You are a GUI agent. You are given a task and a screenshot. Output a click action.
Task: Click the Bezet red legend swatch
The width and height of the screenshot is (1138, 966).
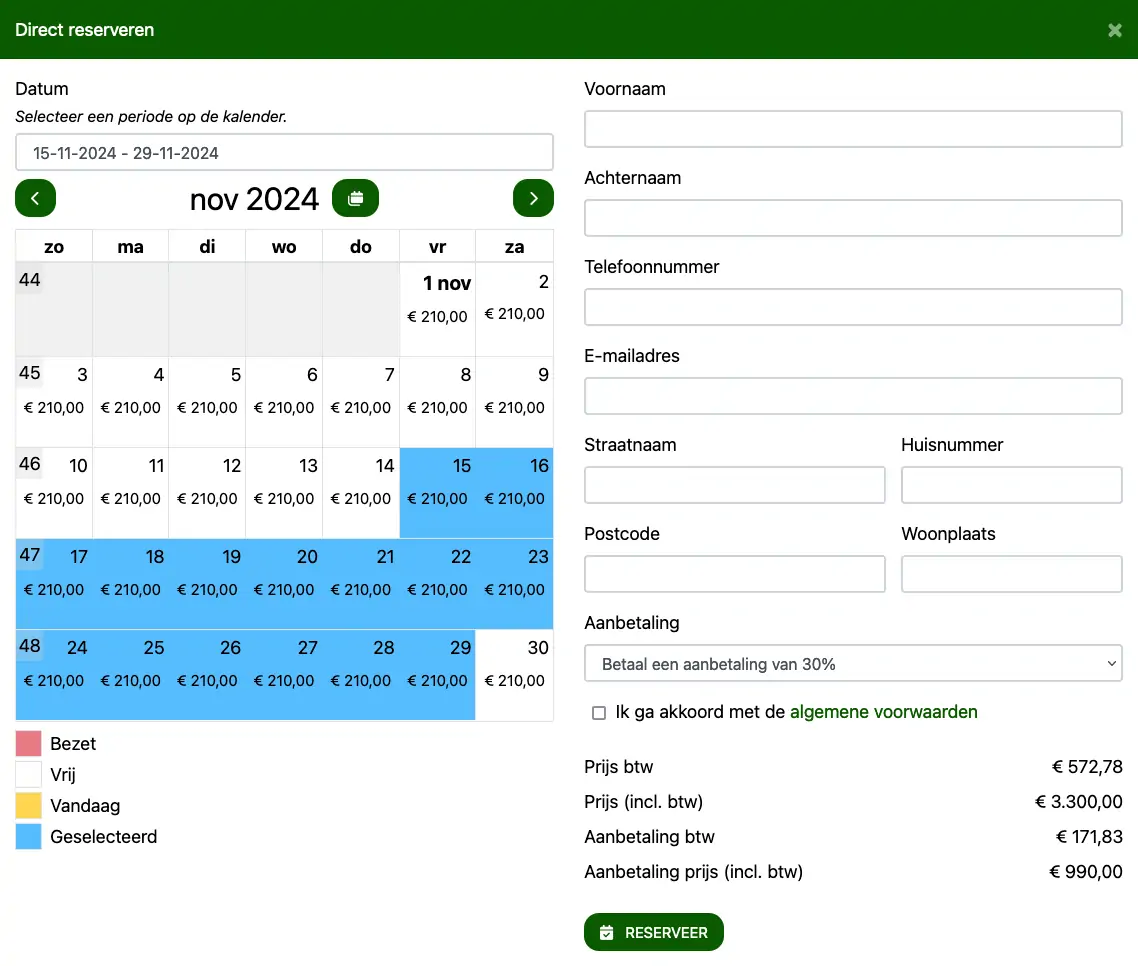coord(28,744)
